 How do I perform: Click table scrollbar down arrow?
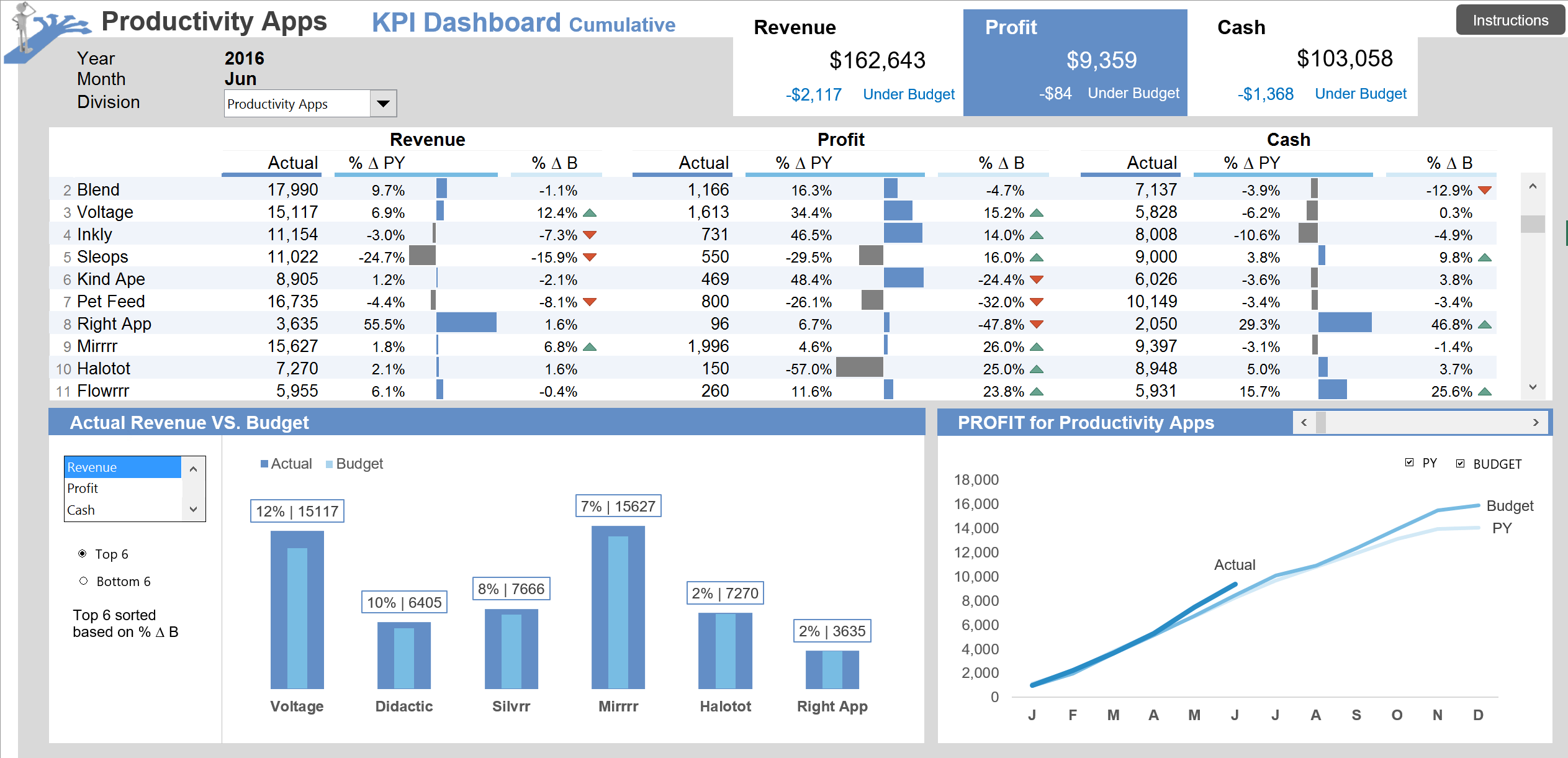point(1533,387)
